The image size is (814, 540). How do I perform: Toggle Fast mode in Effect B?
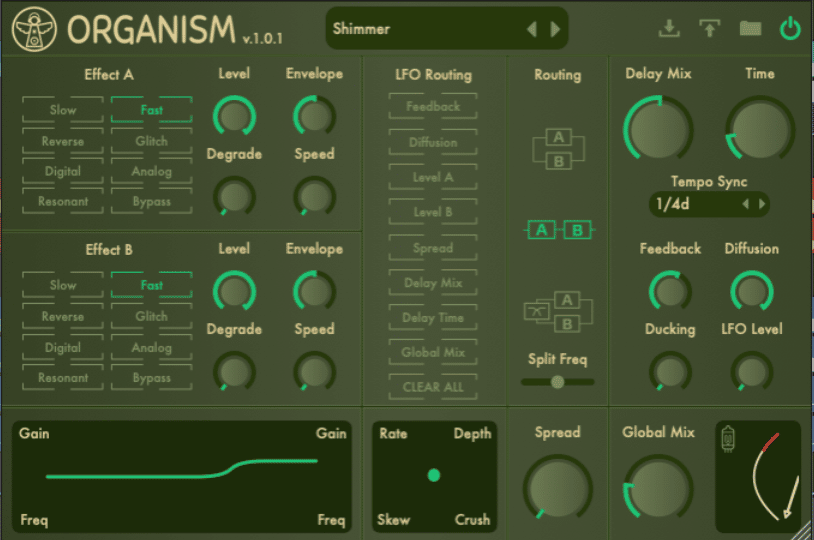pyautogui.click(x=152, y=285)
